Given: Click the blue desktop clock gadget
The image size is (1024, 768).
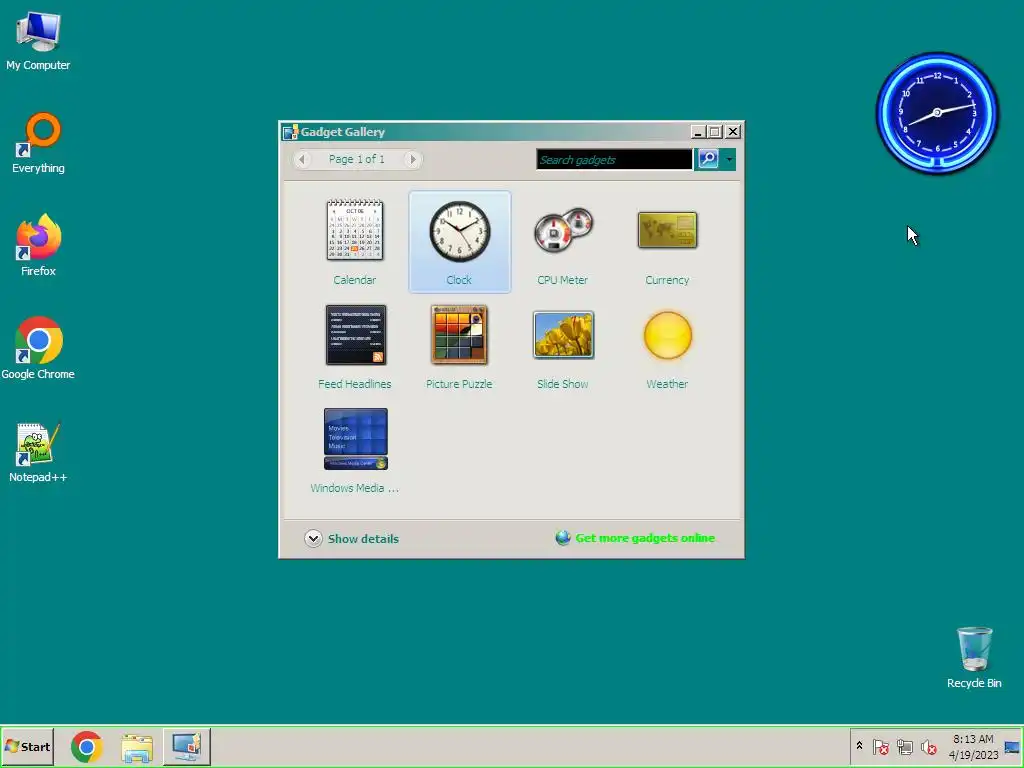Looking at the screenshot, I should click(x=937, y=113).
